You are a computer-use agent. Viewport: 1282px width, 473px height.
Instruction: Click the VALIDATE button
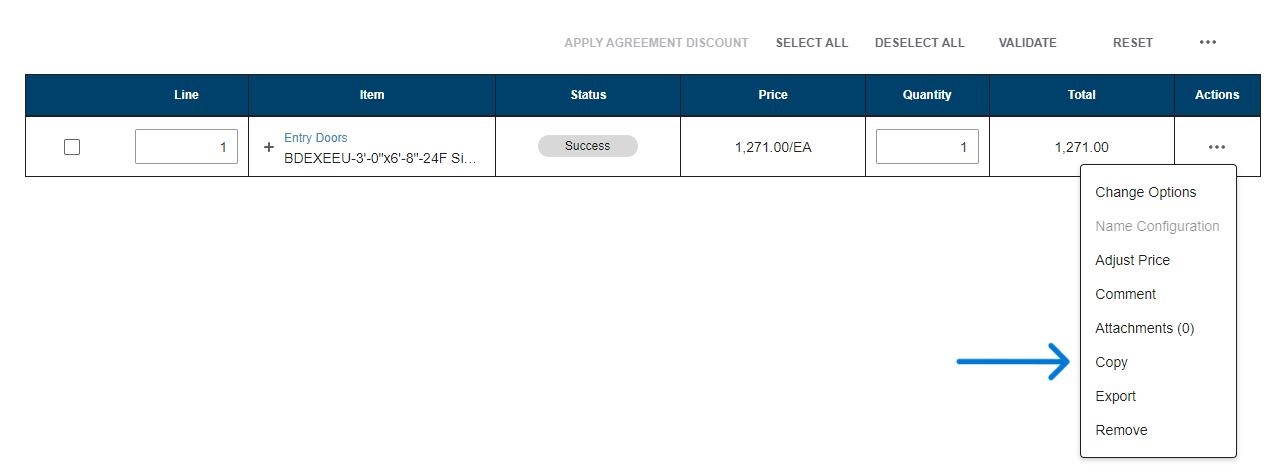pos(1027,43)
